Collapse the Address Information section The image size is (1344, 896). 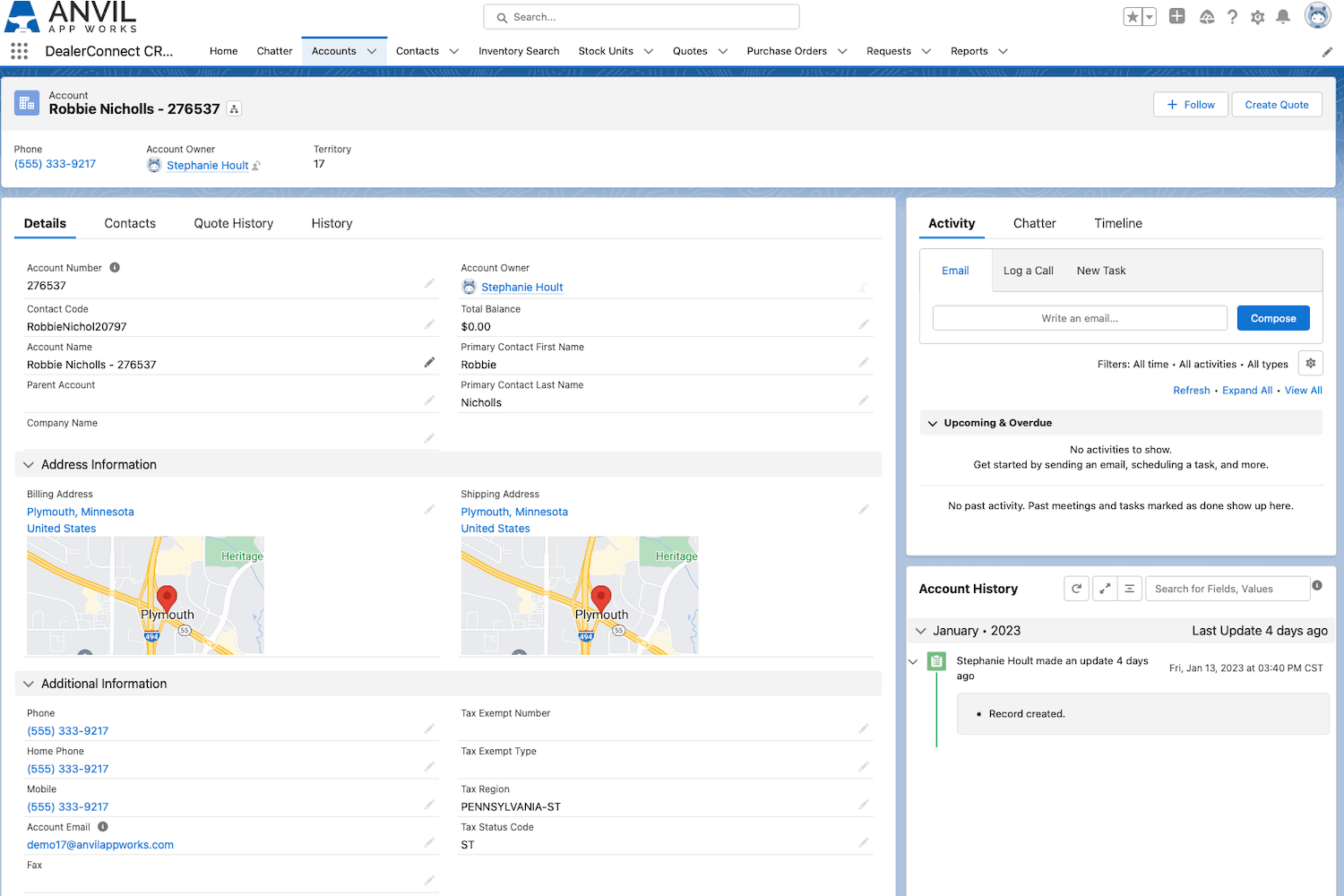coord(29,464)
